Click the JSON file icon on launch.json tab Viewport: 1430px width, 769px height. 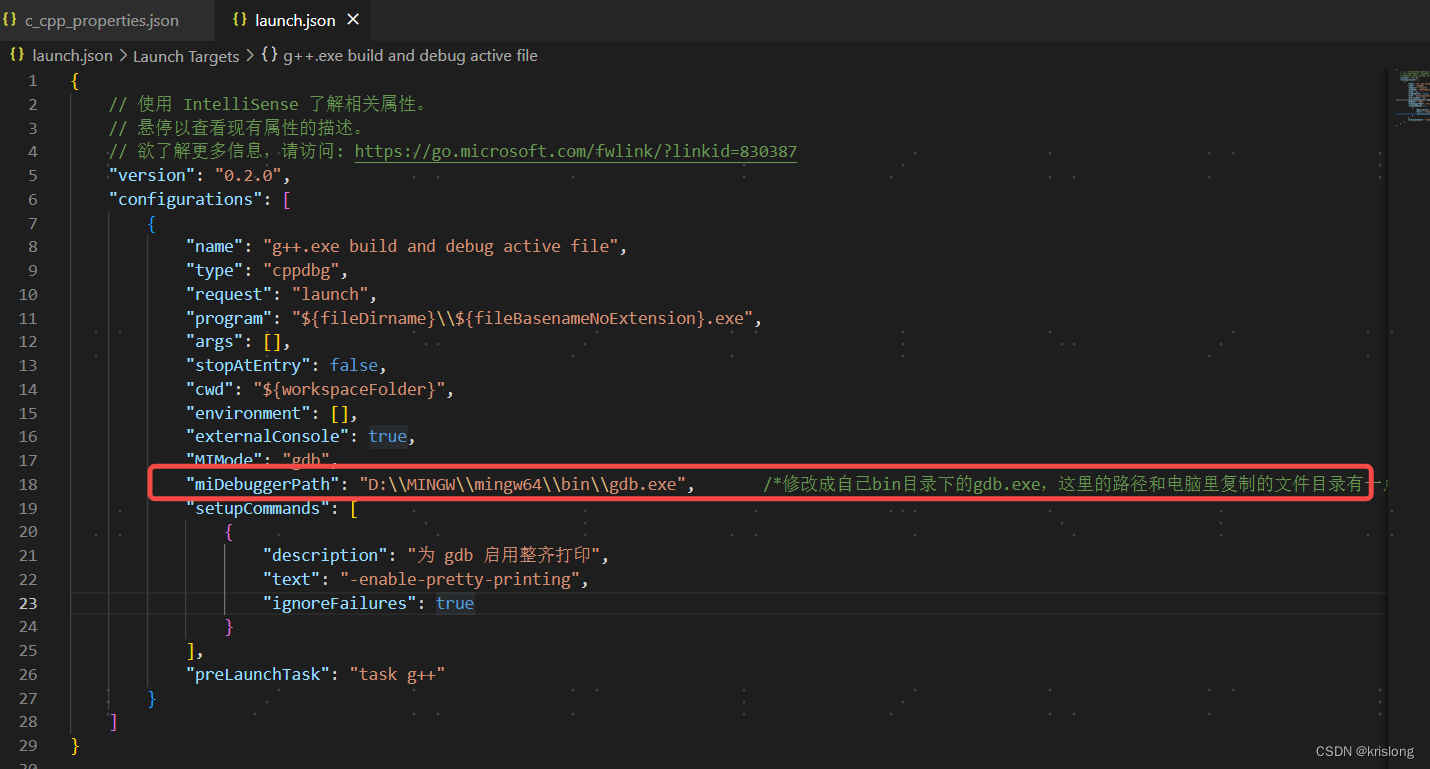tap(240, 20)
